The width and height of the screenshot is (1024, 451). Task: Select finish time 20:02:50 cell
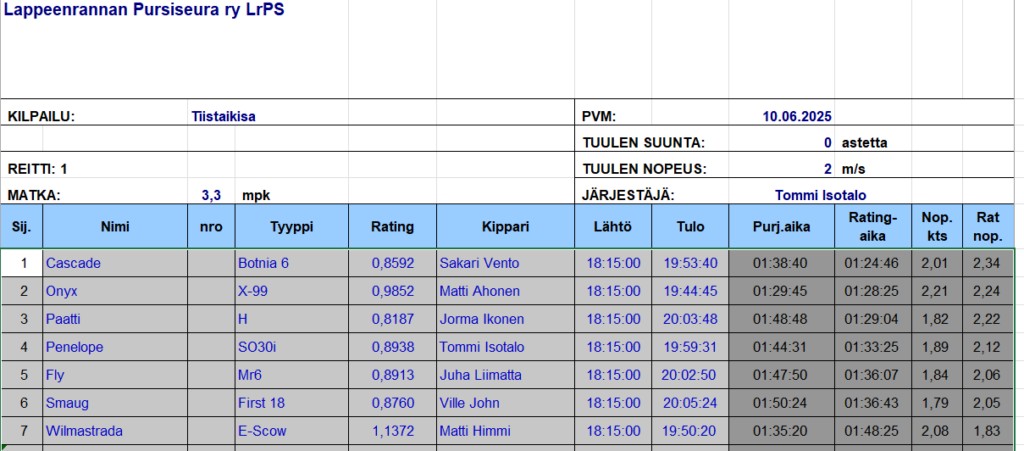click(689, 375)
